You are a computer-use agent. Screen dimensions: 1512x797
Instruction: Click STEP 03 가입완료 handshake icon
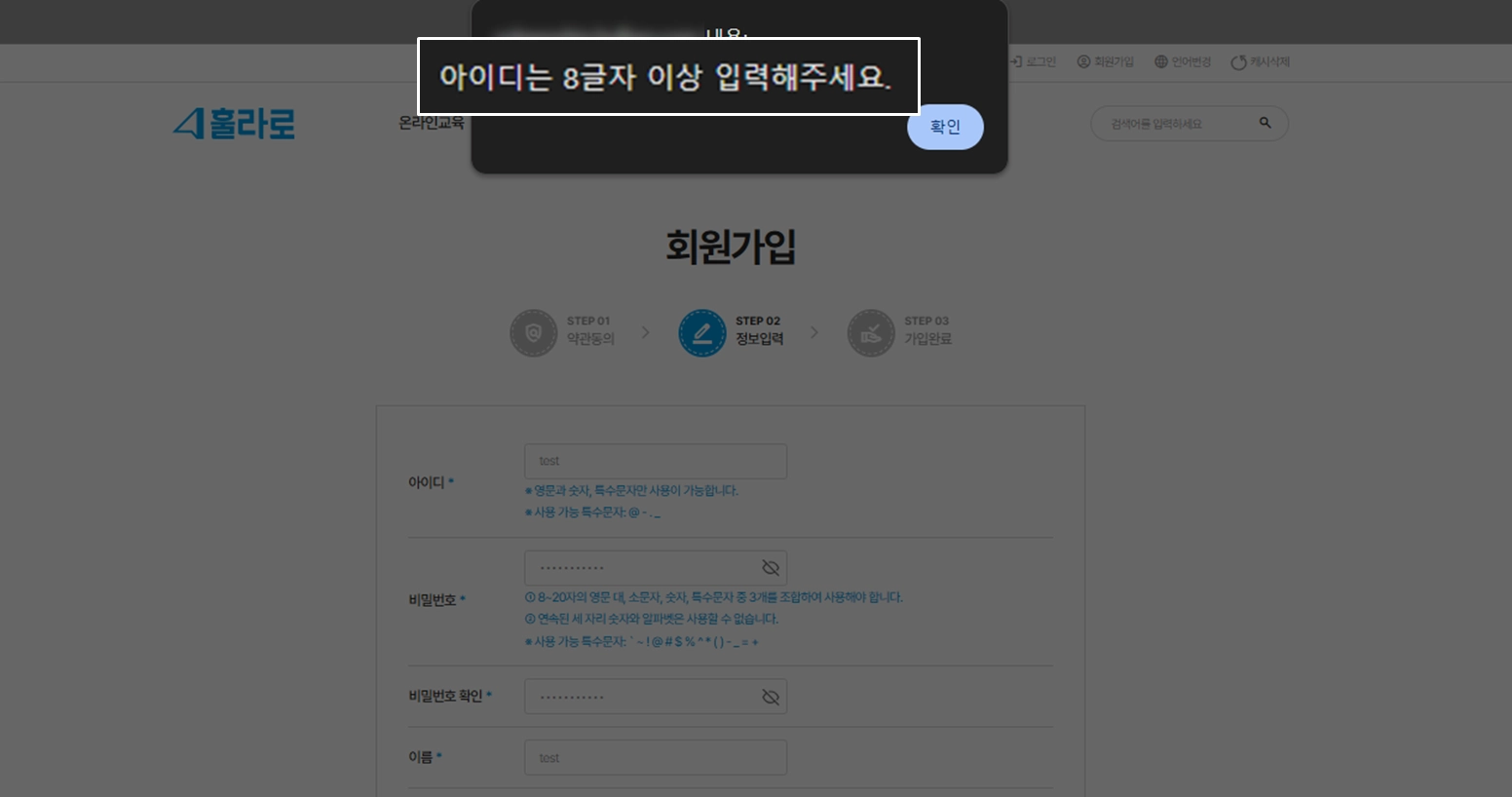coord(871,333)
